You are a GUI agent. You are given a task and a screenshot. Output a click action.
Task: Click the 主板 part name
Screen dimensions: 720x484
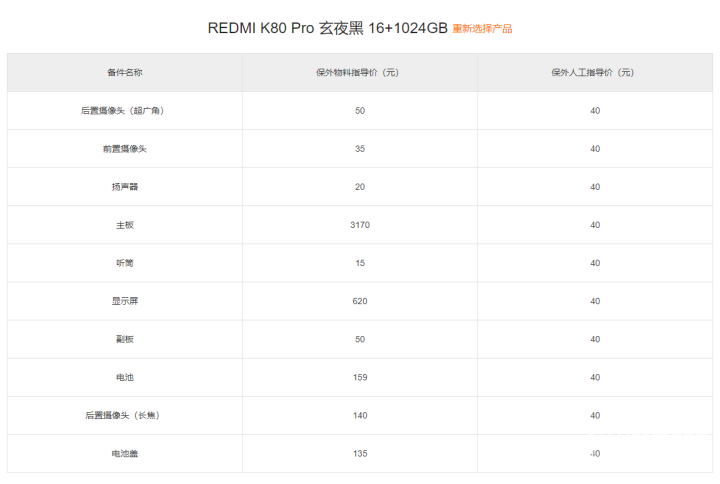coord(125,225)
